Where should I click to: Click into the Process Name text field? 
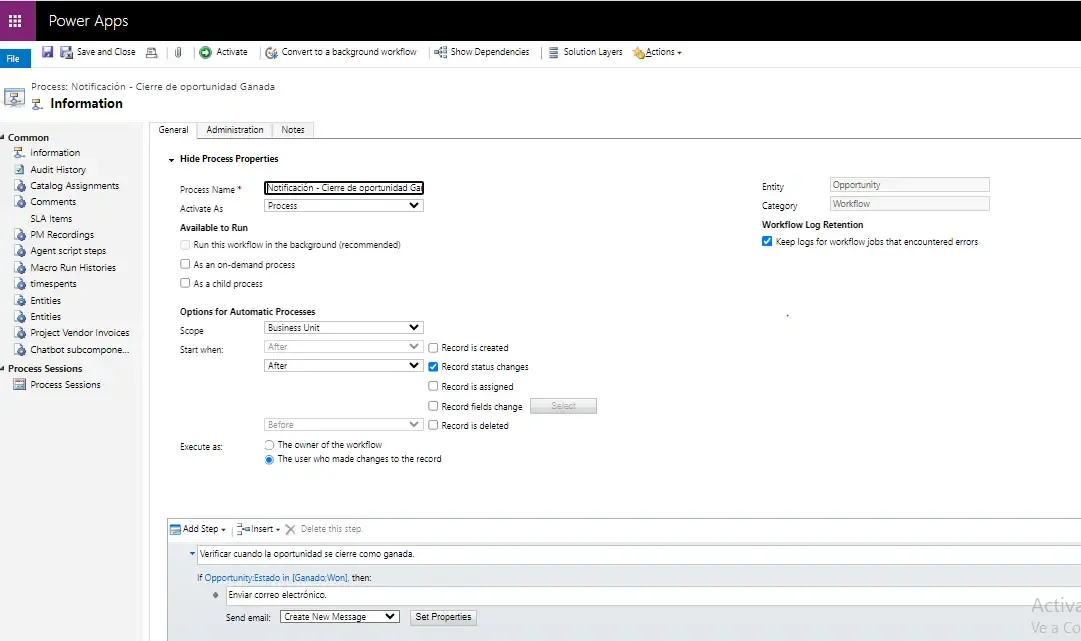344,188
